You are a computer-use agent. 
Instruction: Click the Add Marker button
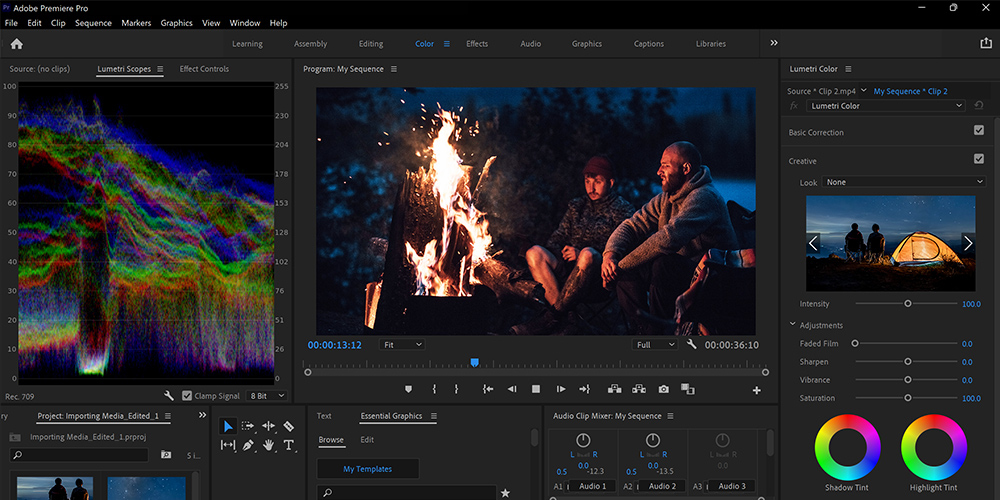click(409, 389)
